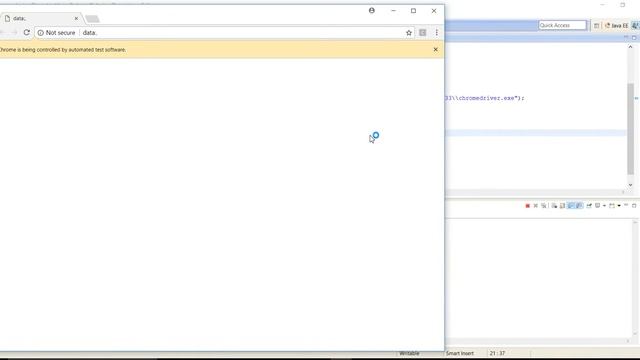Remove all terminated launches in the Console
640x360 pixels.
tap(544, 206)
